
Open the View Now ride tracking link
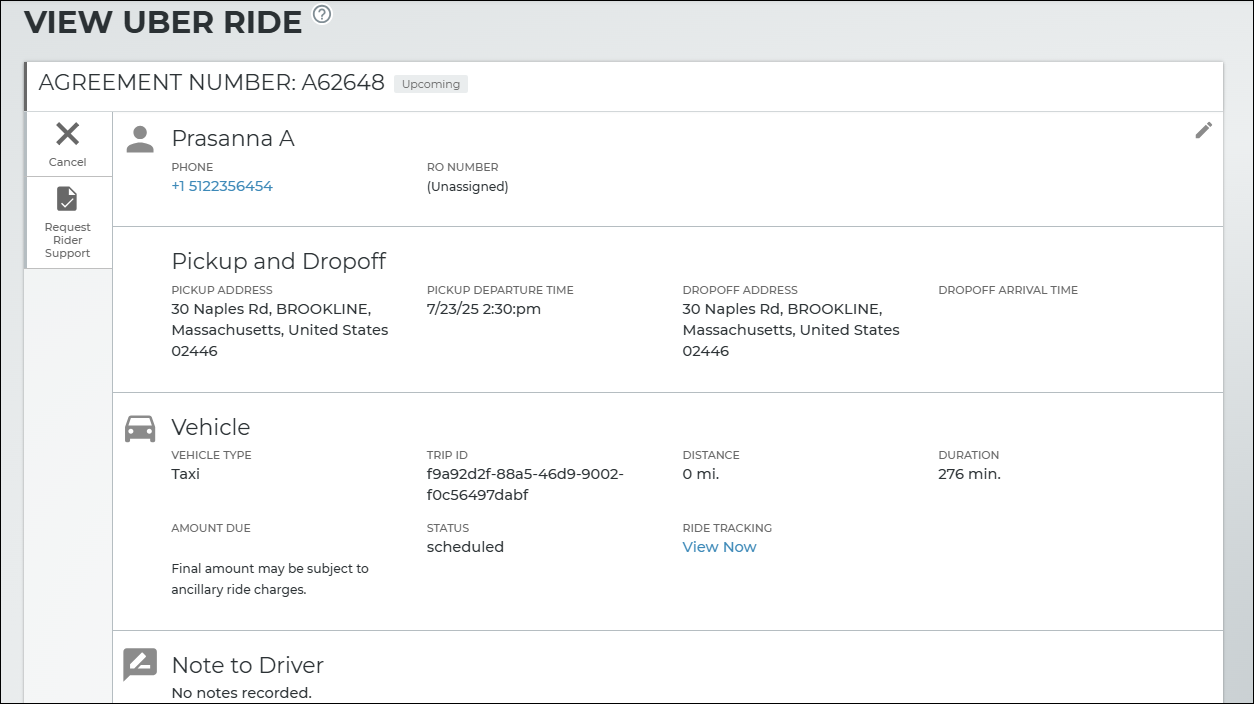(x=719, y=547)
